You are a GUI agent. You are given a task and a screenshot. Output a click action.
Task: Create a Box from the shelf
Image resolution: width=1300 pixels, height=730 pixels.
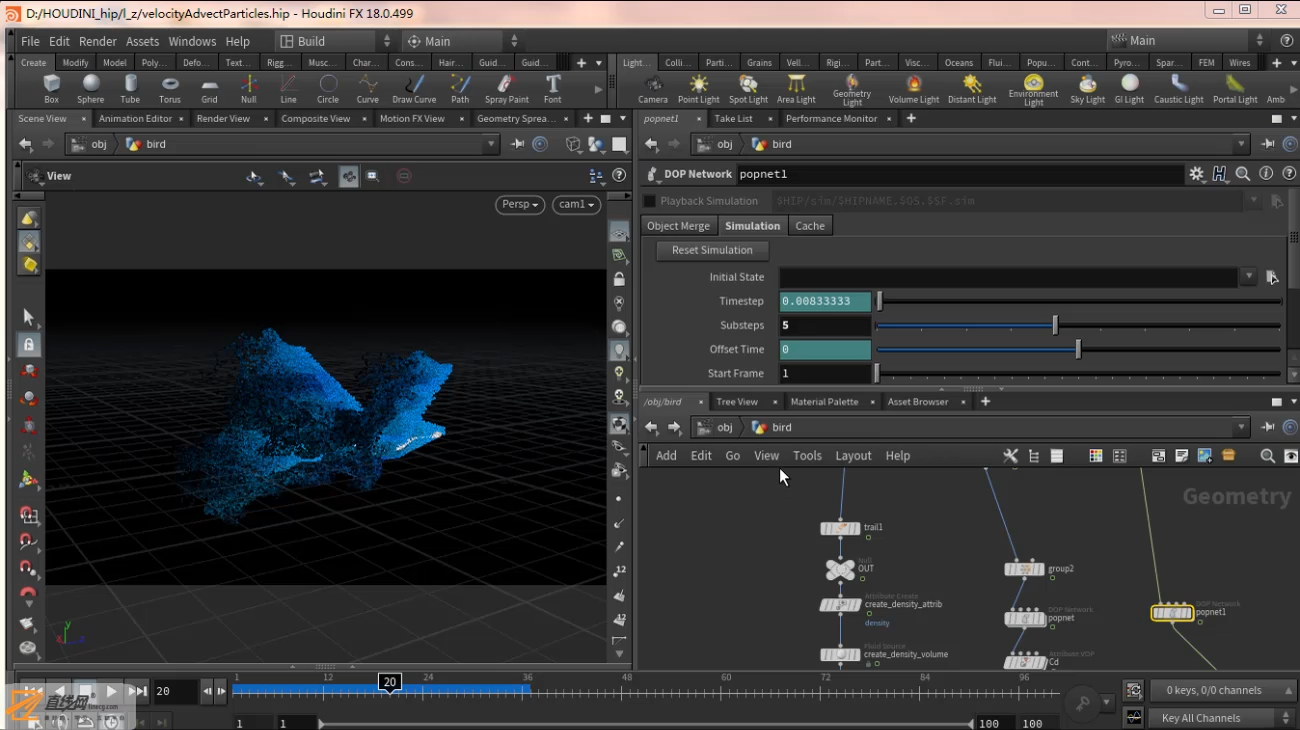pos(52,89)
